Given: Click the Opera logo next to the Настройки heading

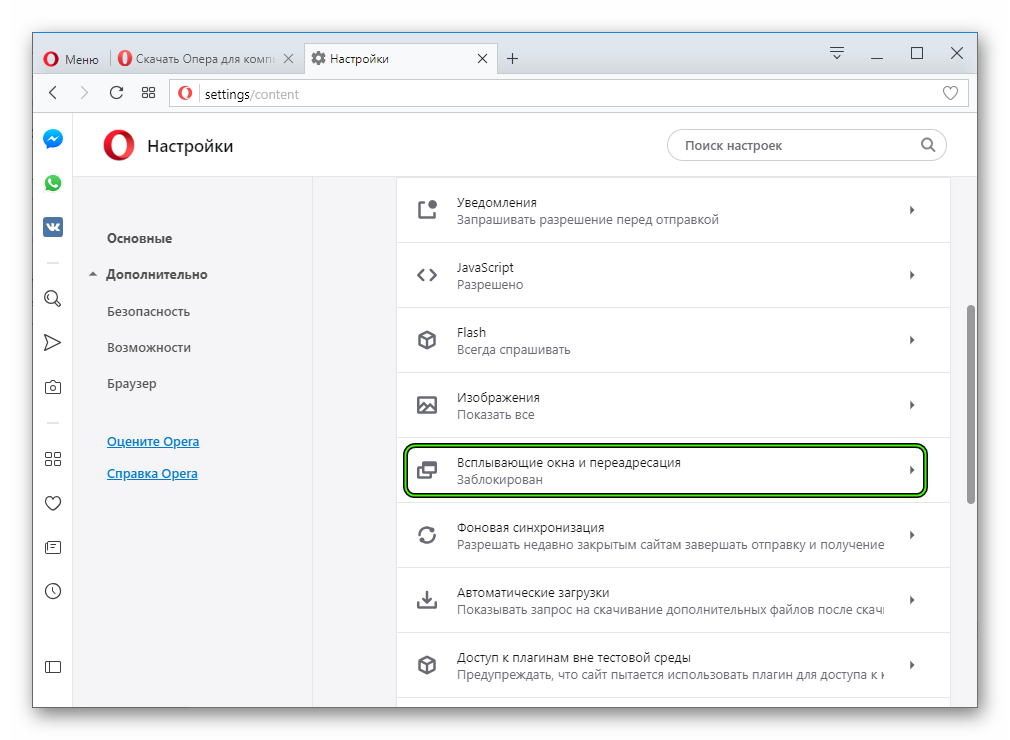Looking at the screenshot, I should point(119,145).
